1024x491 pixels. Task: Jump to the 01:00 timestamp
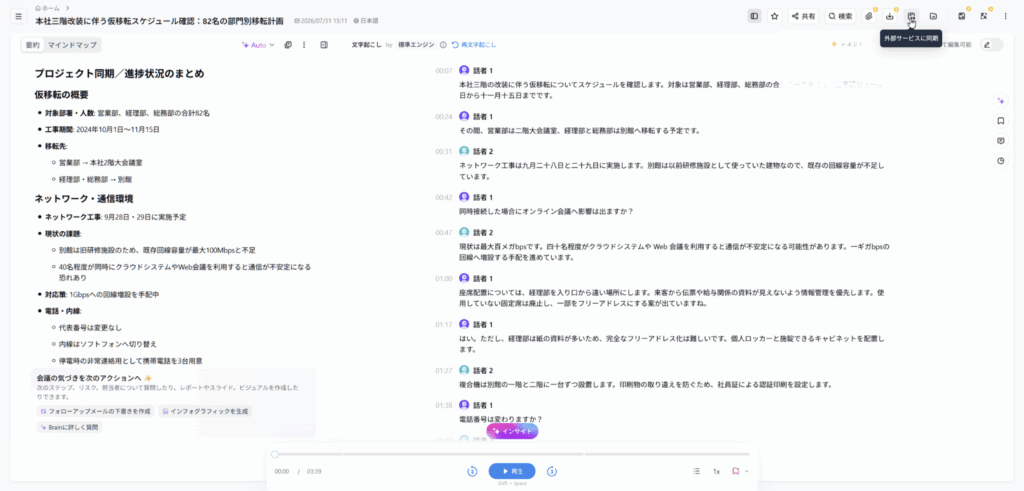click(x=444, y=278)
